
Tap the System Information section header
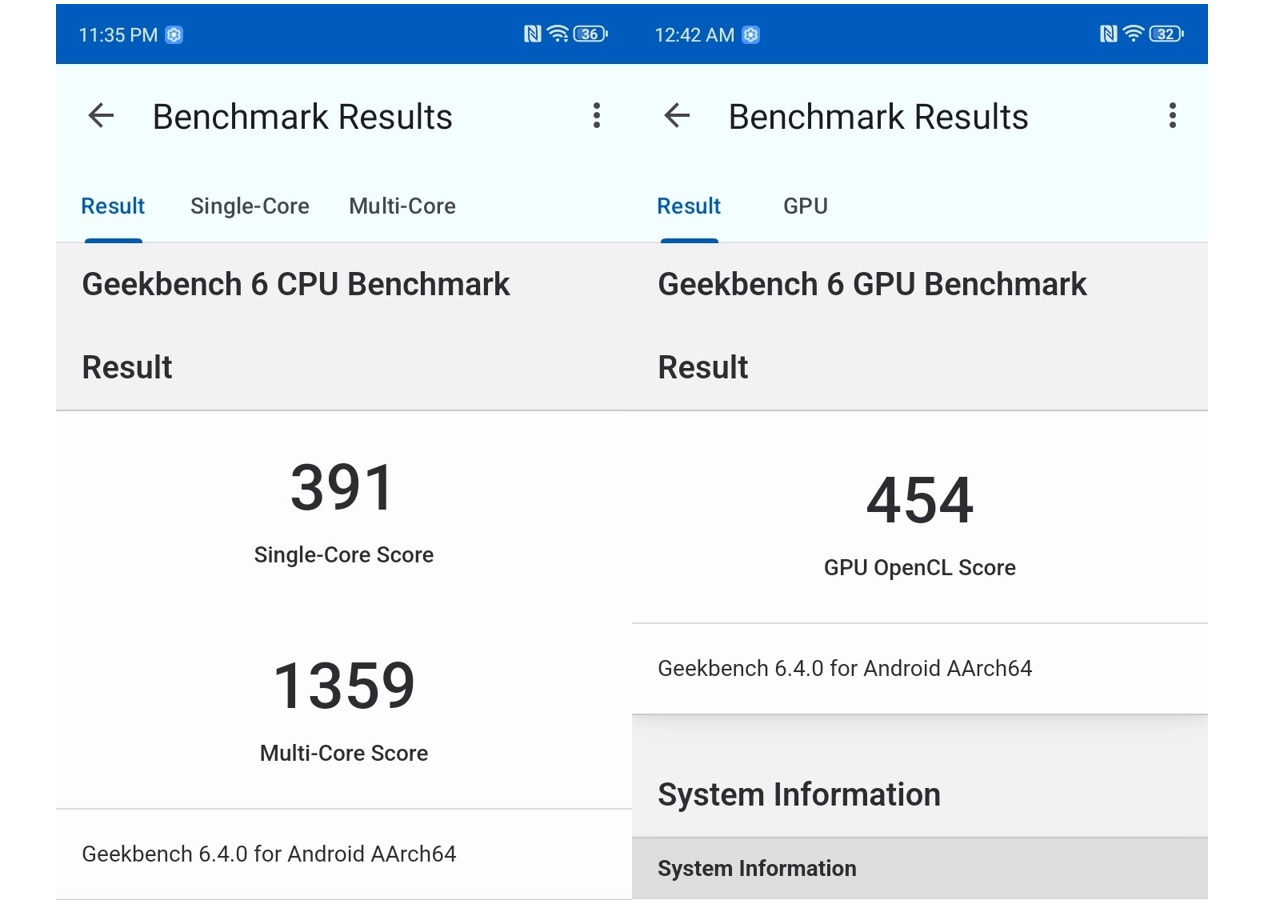tap(799, 795)
